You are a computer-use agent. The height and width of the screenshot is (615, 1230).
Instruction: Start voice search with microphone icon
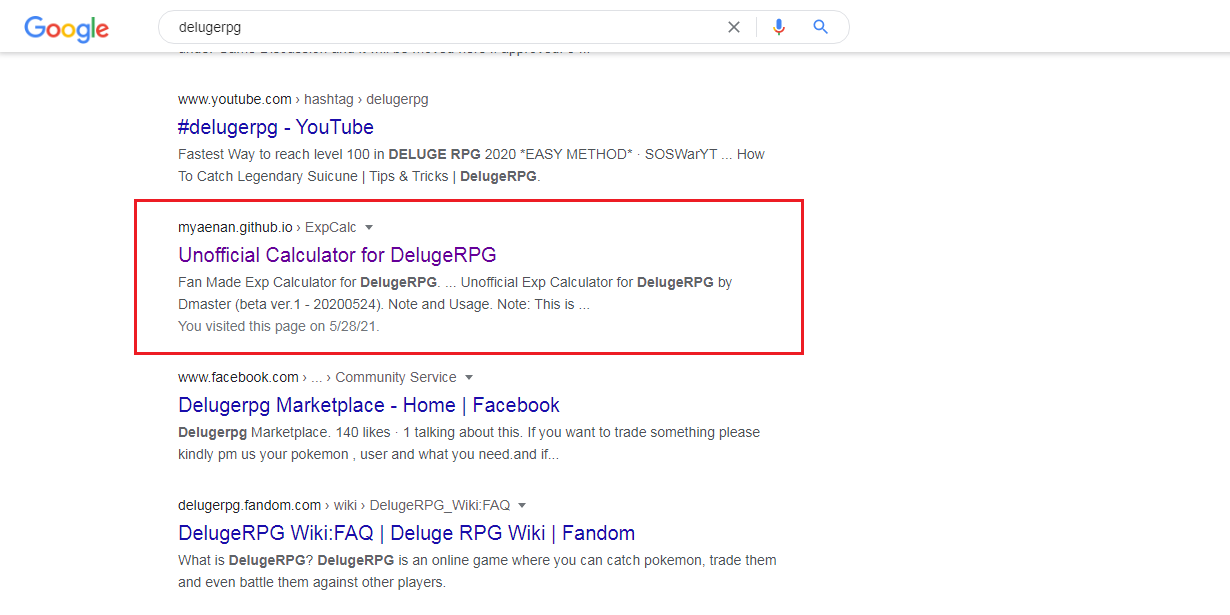(779, 27)
